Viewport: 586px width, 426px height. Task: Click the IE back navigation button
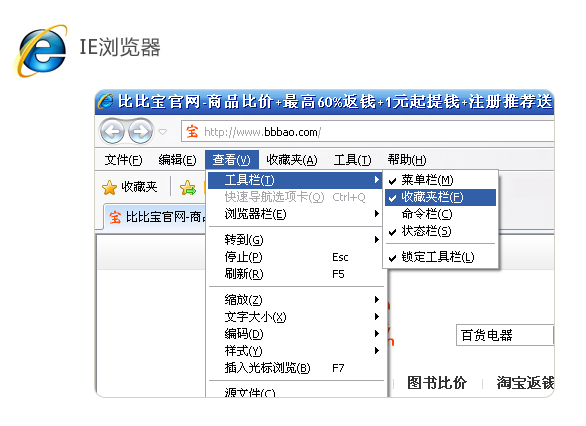click(x=112, y=131)
